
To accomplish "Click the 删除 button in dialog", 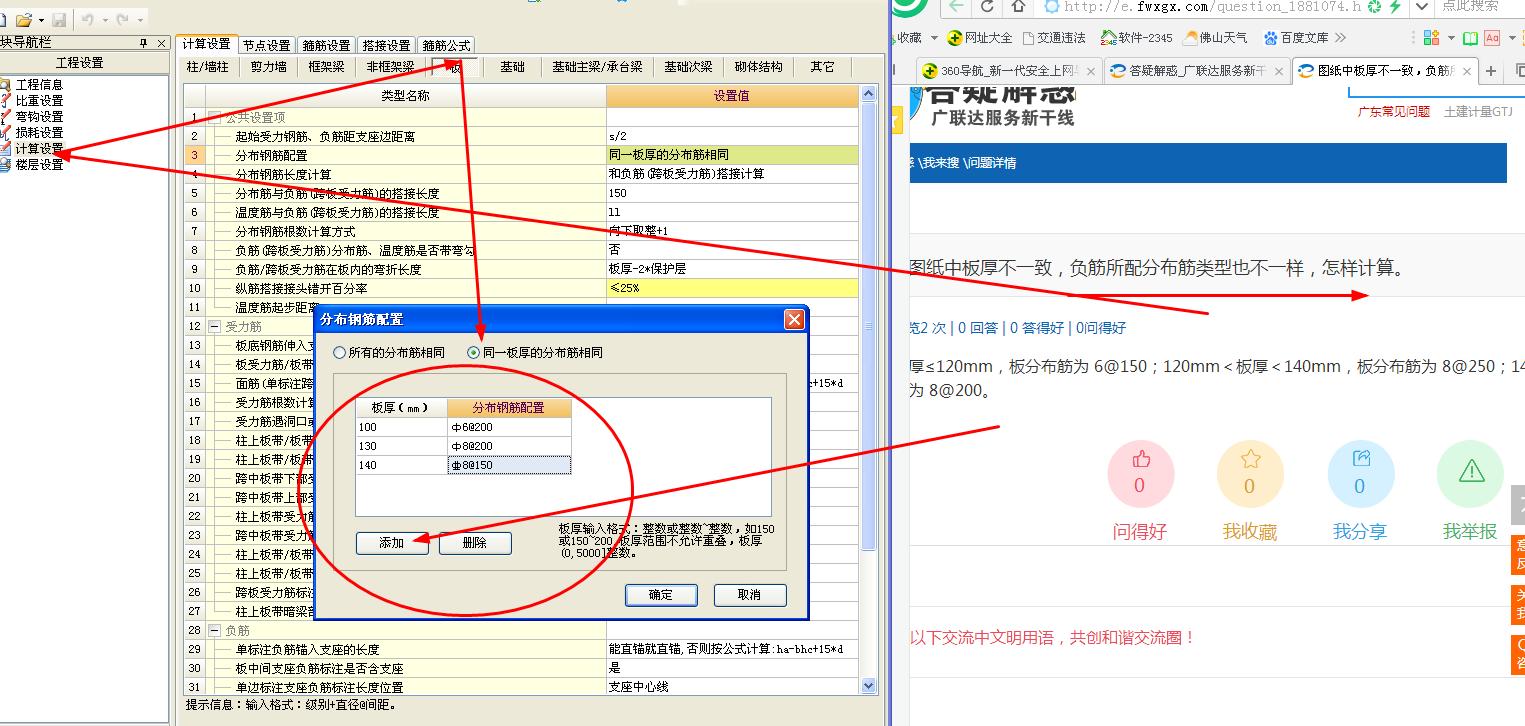I will pyautogui.click(x=475, y=543).
